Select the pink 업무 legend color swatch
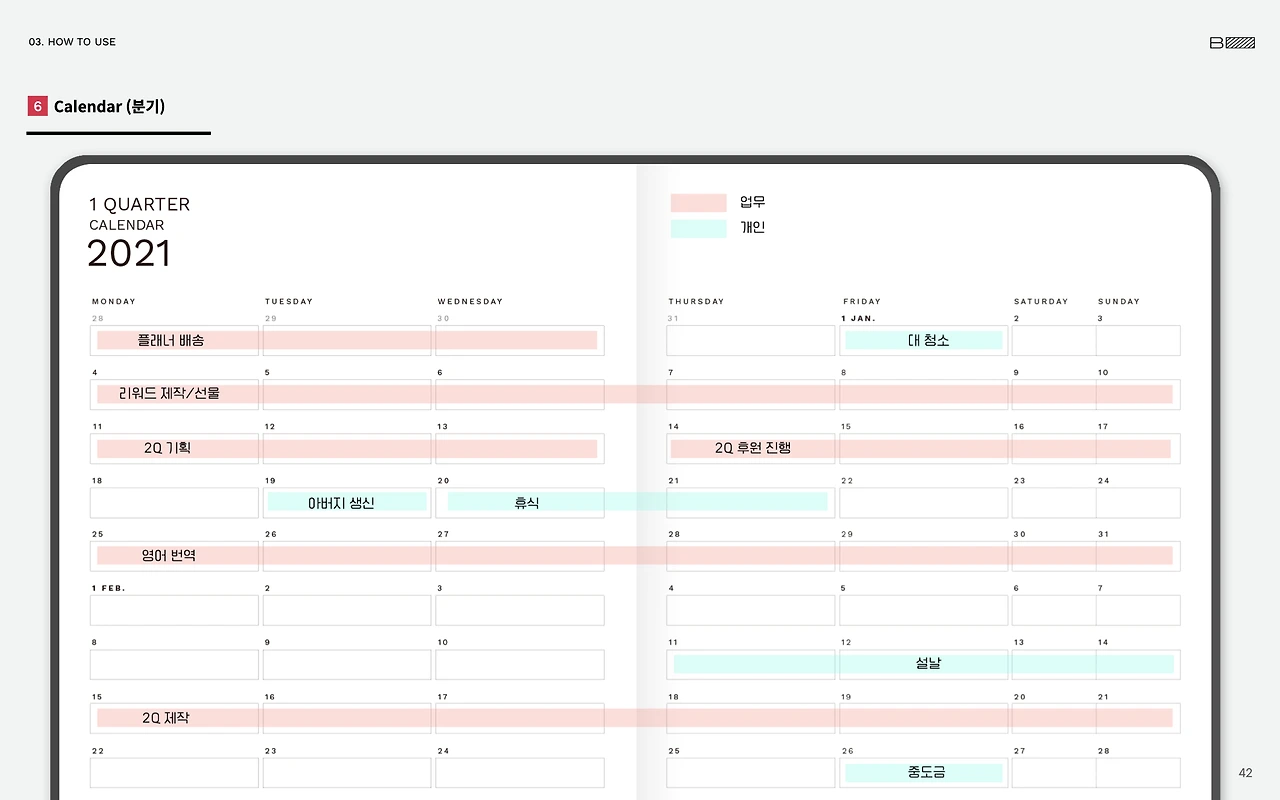Viewport: 1280px width, 800px height. [x=697, y=202]
